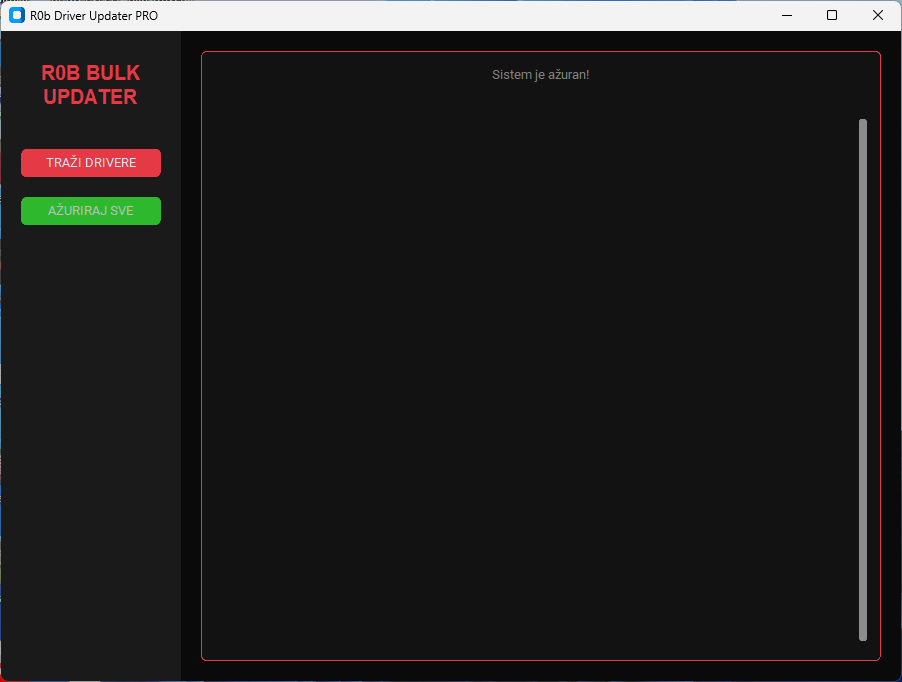Click the green AŽURIRAJ SVE button
Screen dimensions: 902x682
click(91, 211)
